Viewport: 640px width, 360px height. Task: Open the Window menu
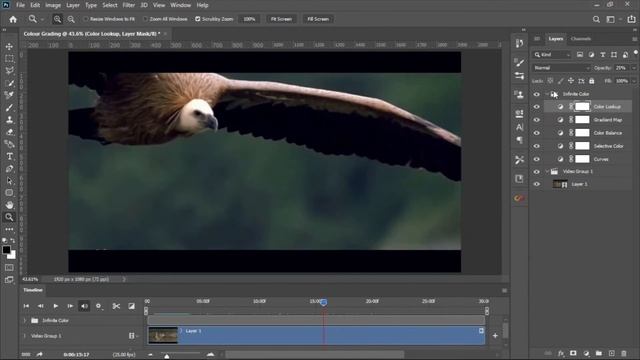[180, 5]
